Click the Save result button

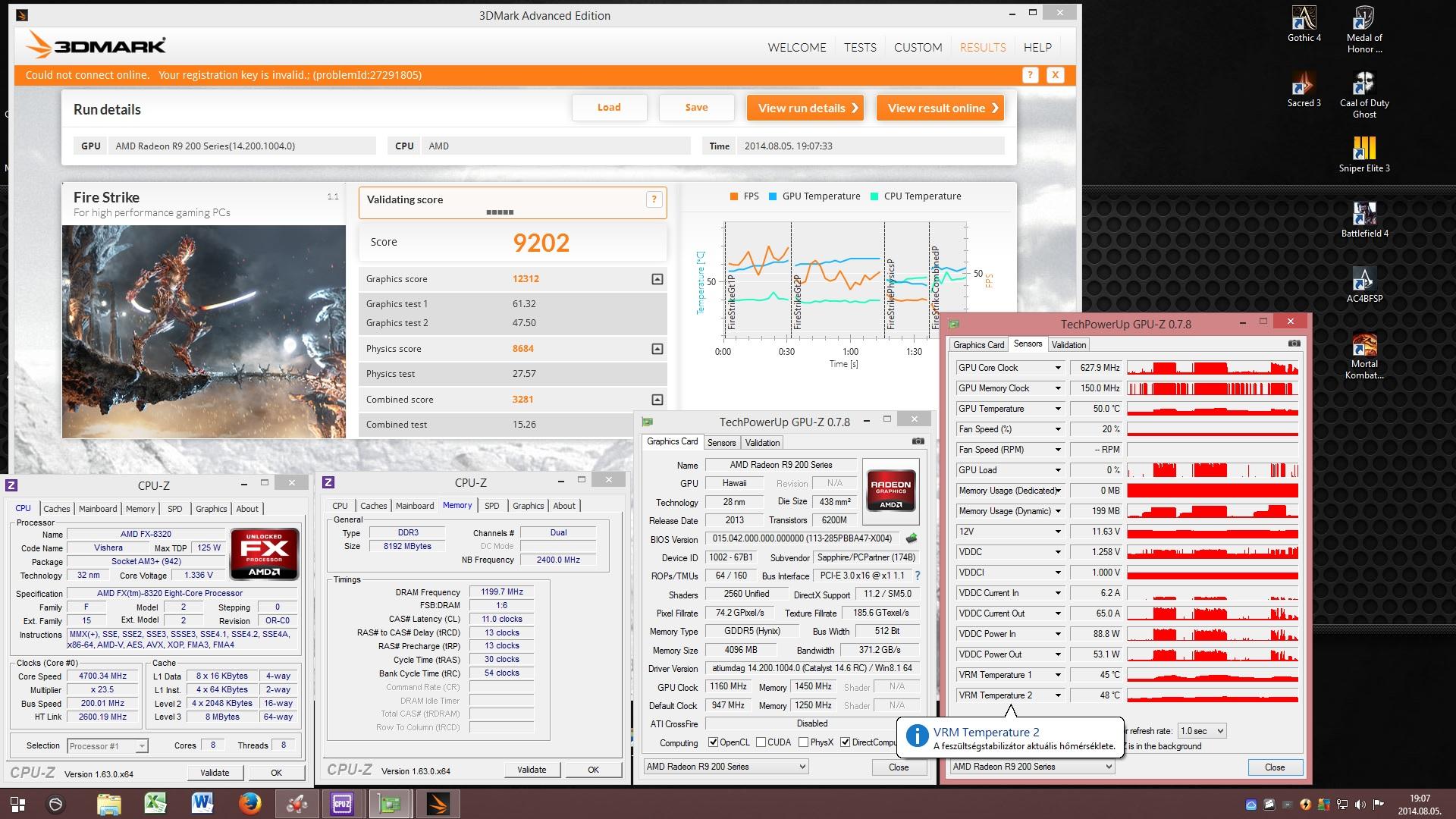pyautogui.click(x=696, y=108)
